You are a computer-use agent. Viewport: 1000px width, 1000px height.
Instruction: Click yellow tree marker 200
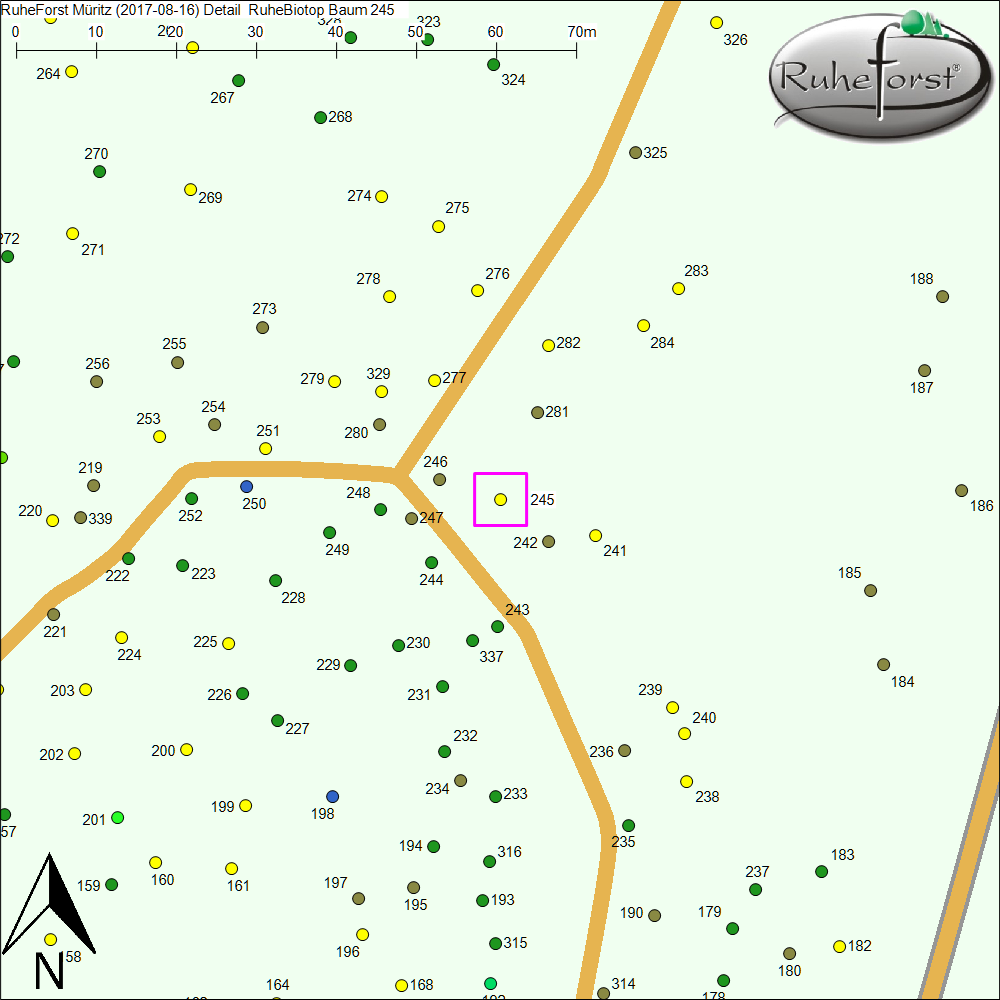click(x=186, y=750)
